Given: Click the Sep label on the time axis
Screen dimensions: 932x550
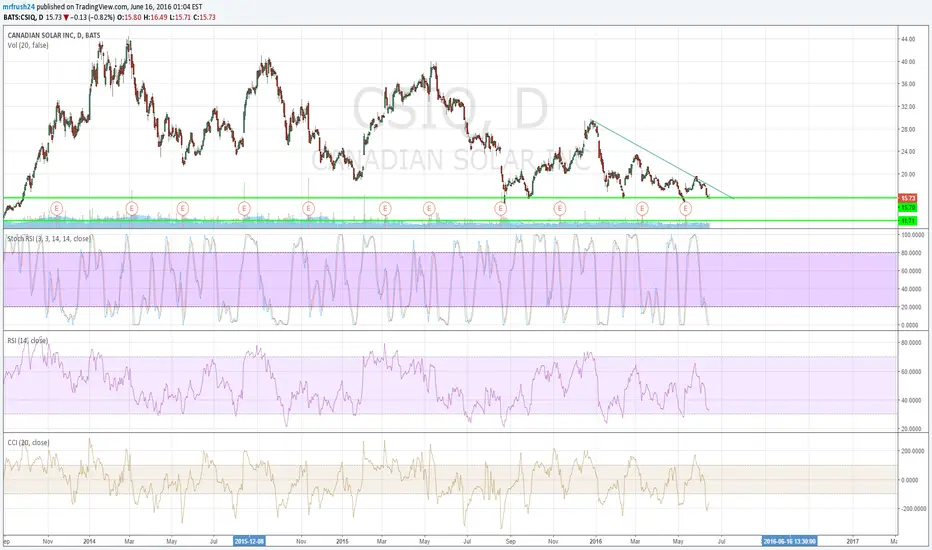Looking at the screenshot, I should (511, 541).
